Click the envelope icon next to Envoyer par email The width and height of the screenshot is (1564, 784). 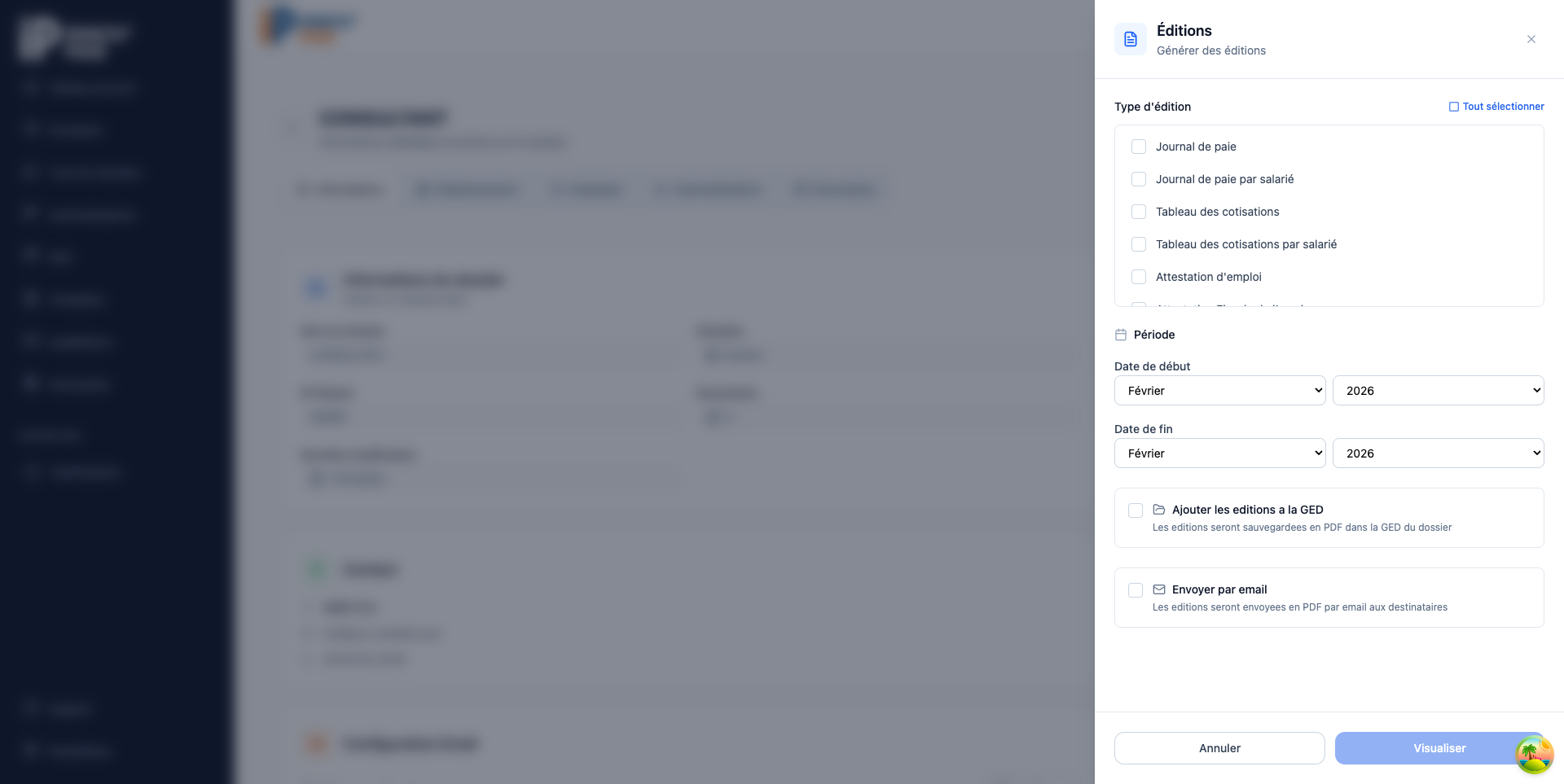[x=1159, y=589]
